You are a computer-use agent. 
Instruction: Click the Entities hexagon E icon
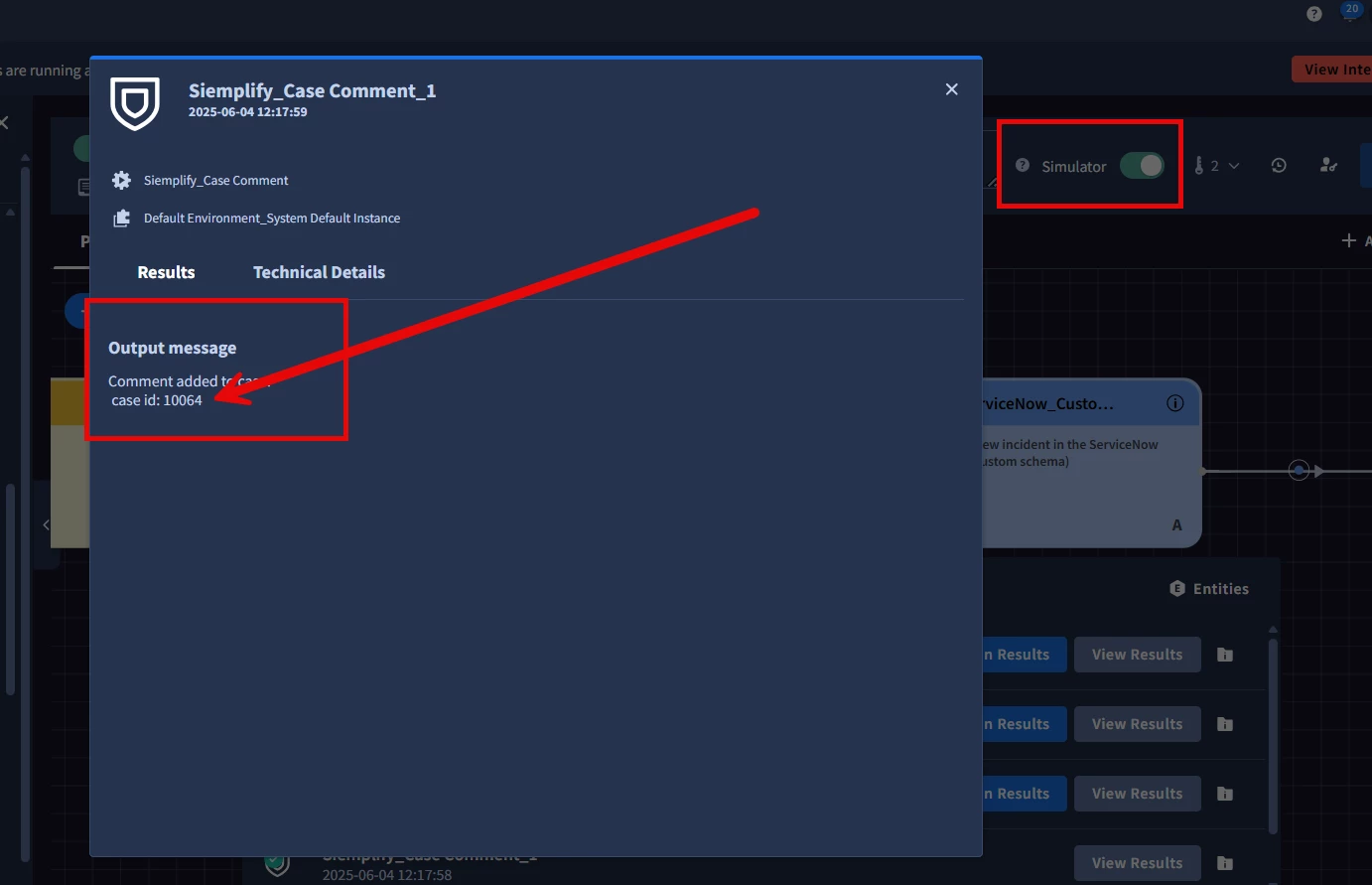click(1177, 588)
